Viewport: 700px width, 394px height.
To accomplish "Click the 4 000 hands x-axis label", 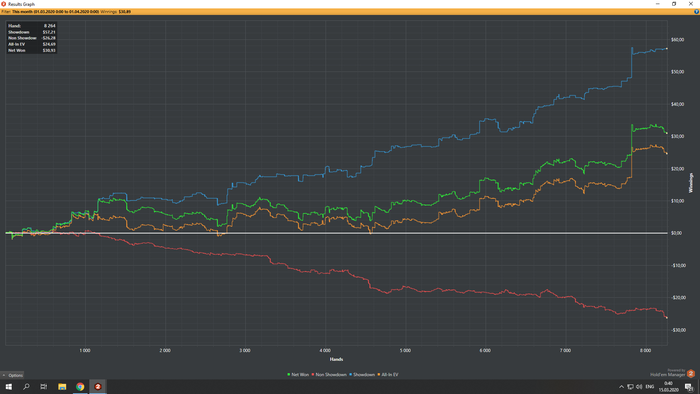I will click(x=325, y=351).
